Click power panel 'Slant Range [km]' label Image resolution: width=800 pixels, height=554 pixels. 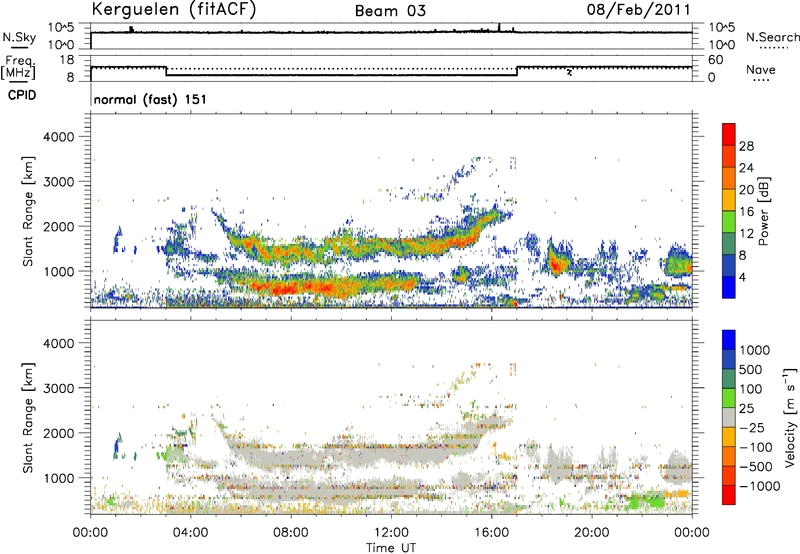pyautogui.click(x=28, y=211)
